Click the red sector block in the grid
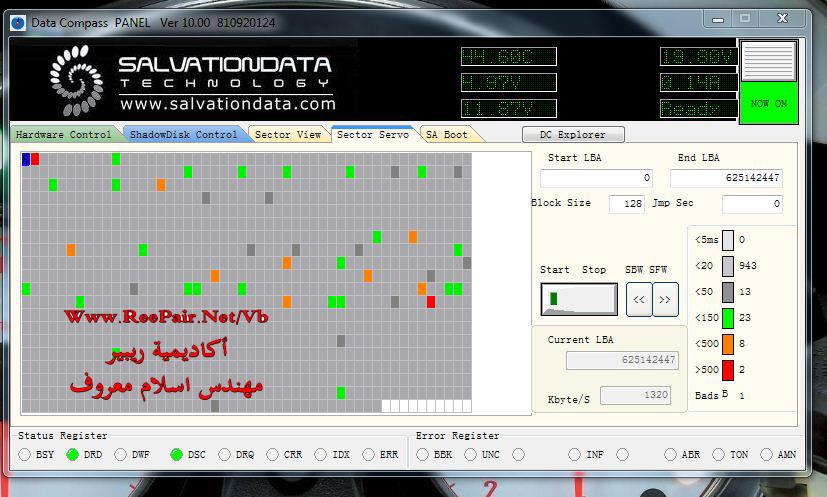 click(431, 301)
